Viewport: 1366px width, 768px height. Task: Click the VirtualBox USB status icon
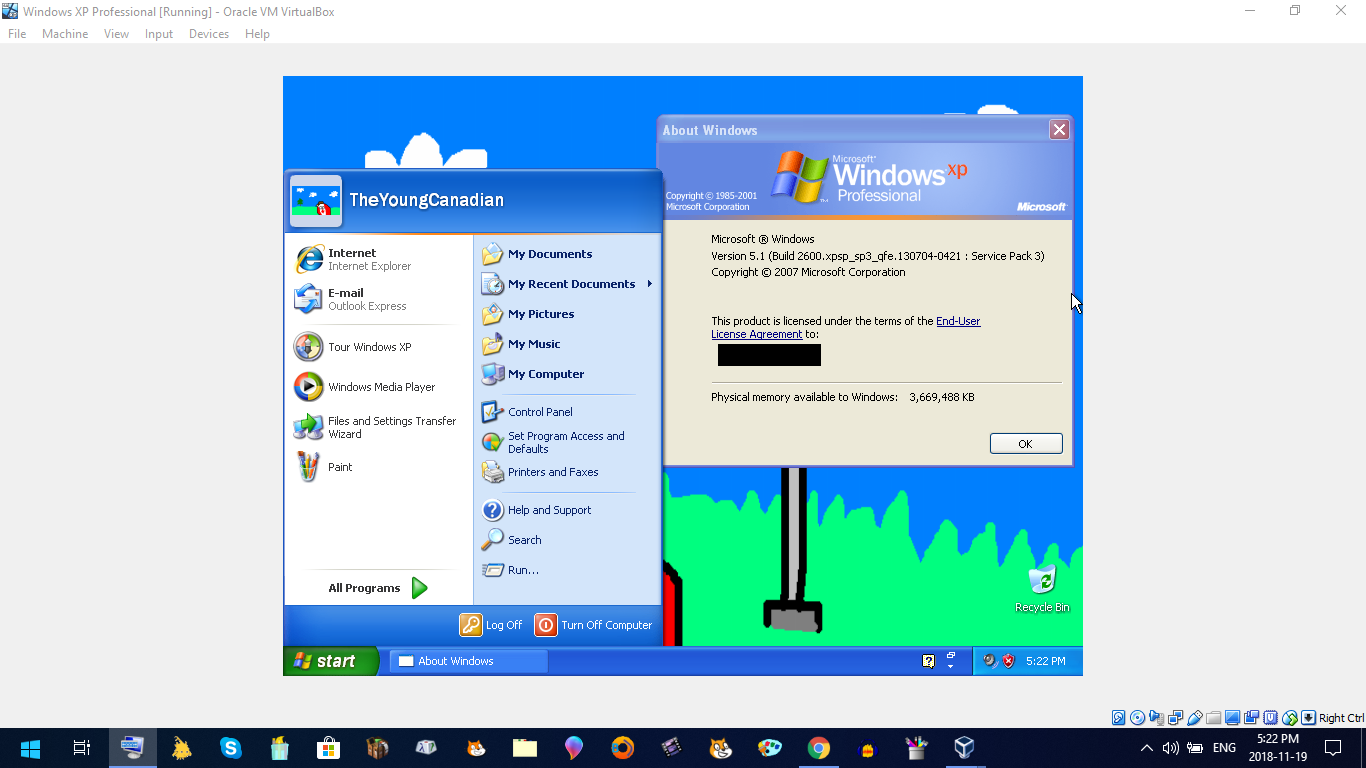[x=1195, y=718]
